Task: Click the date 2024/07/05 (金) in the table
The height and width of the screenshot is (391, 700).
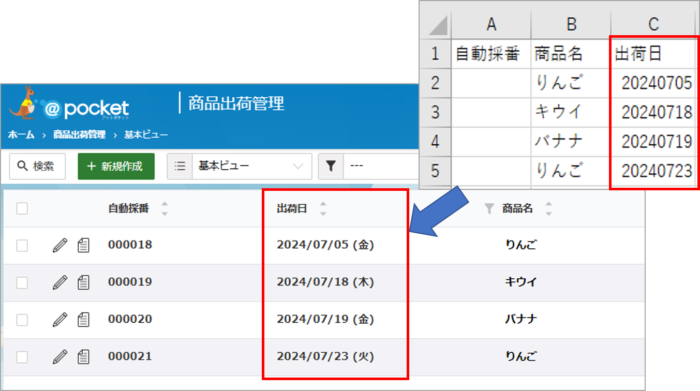Action: (325, 245)
